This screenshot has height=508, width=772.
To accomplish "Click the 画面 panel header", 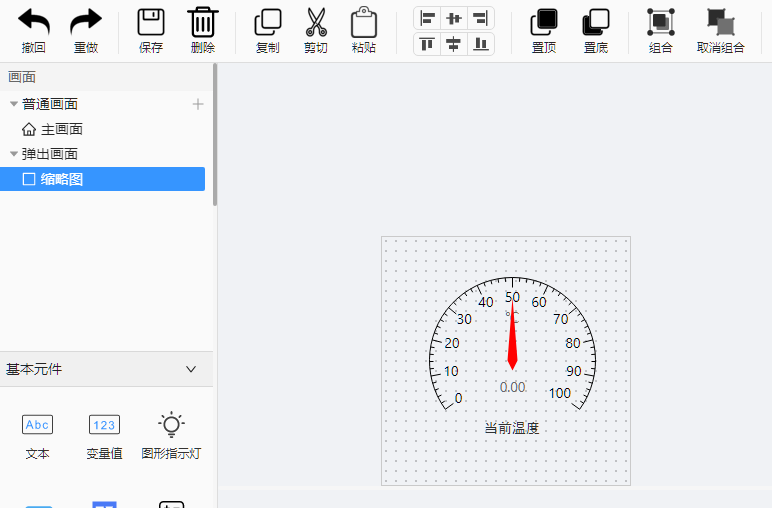I will point(106,77).
